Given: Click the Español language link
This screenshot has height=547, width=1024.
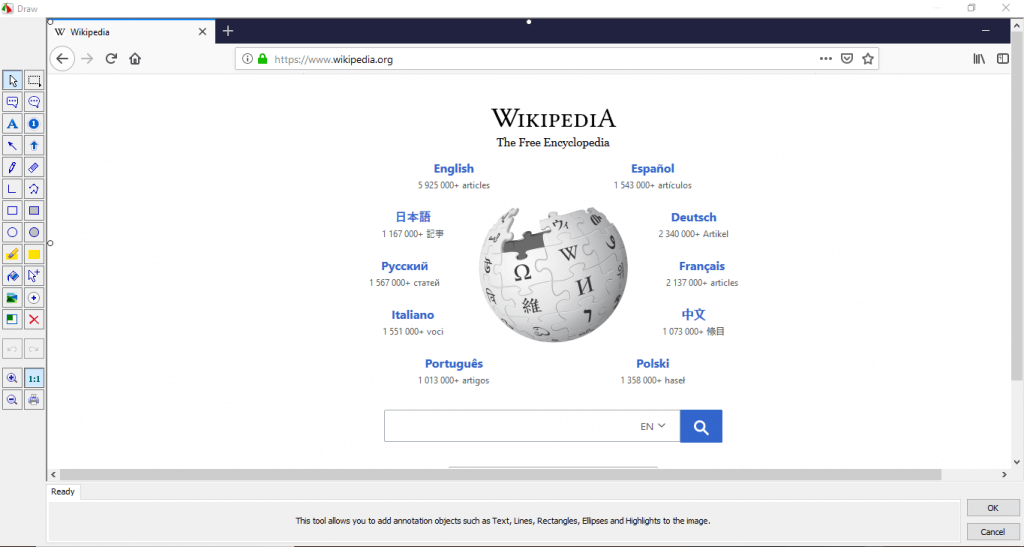Looking at the screenshot, I should pyautogui.click(x=652, y=168).
